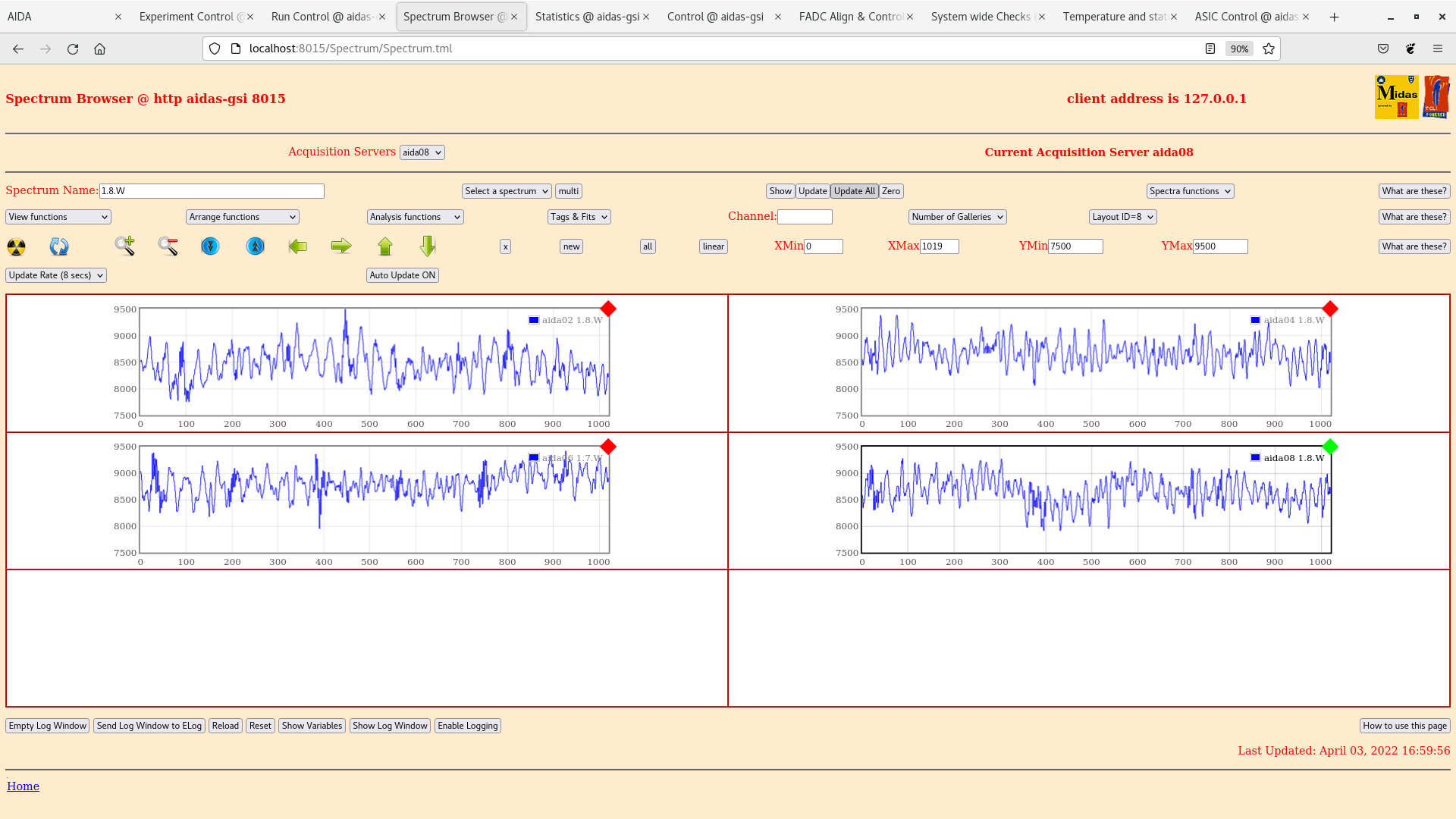Bookmark this page with star icon
This screenshot has width=1456, height=819.
[1269, 49]
